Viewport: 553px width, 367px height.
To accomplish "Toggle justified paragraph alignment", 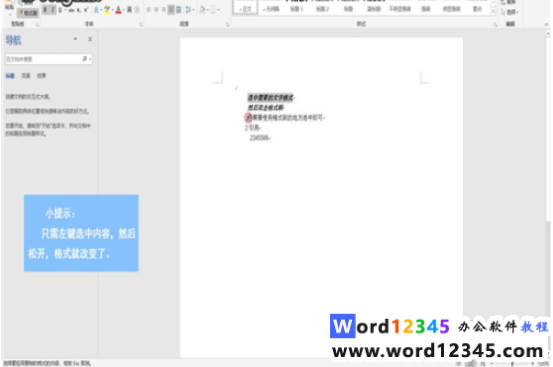I will (171, 10).
